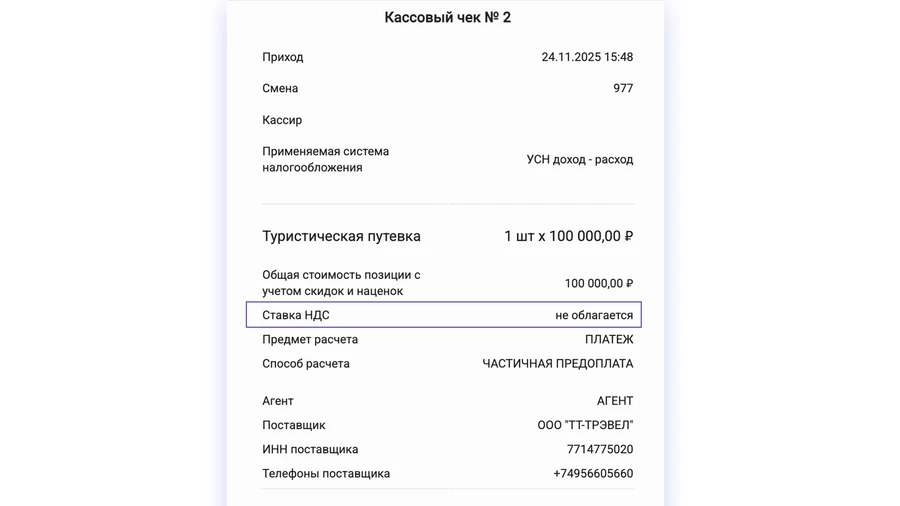Click the item name "Туристическая путевка"
This screenshot has height=506, width=900.
click(341, 237)
